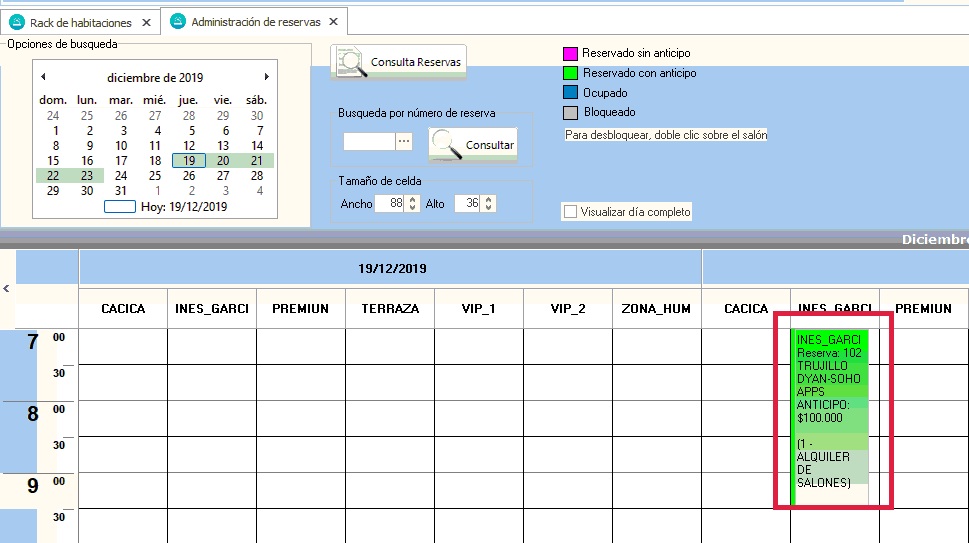Click the reservation number input field
The image size is (969, 543).
pyautogui.click(x=369, y=142)
